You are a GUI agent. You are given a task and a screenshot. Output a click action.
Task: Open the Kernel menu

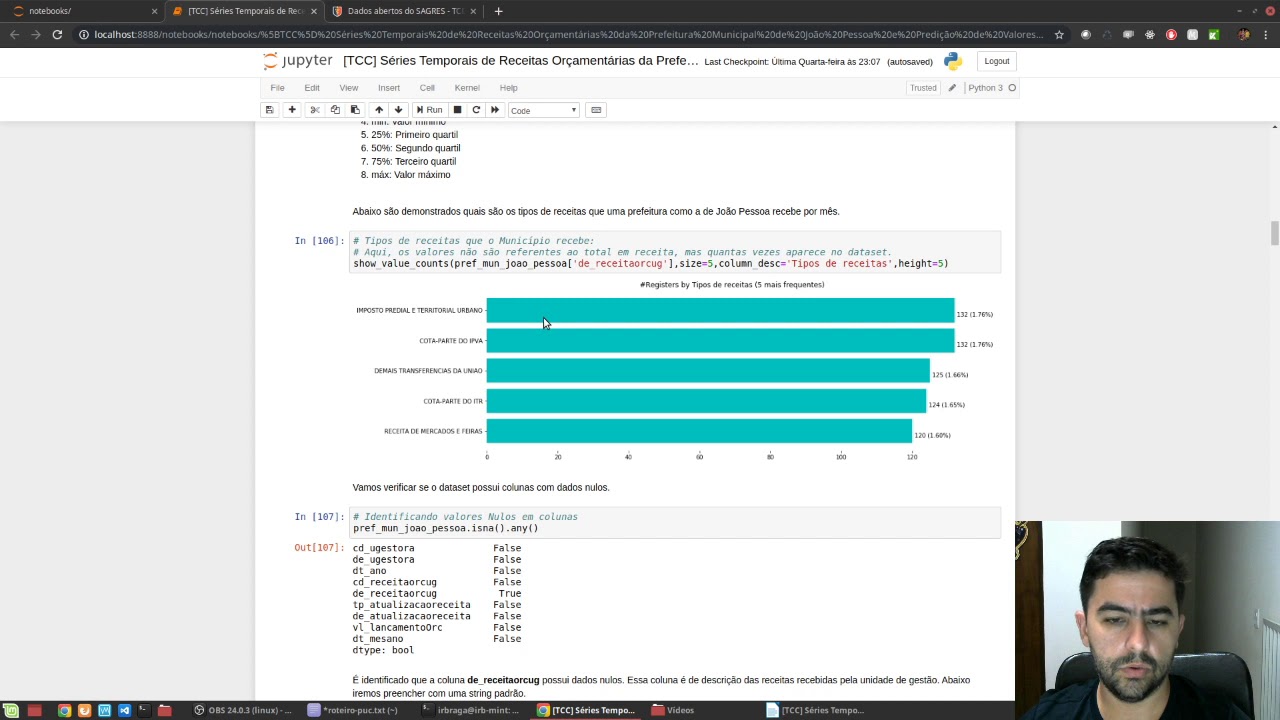click(467, 88)
